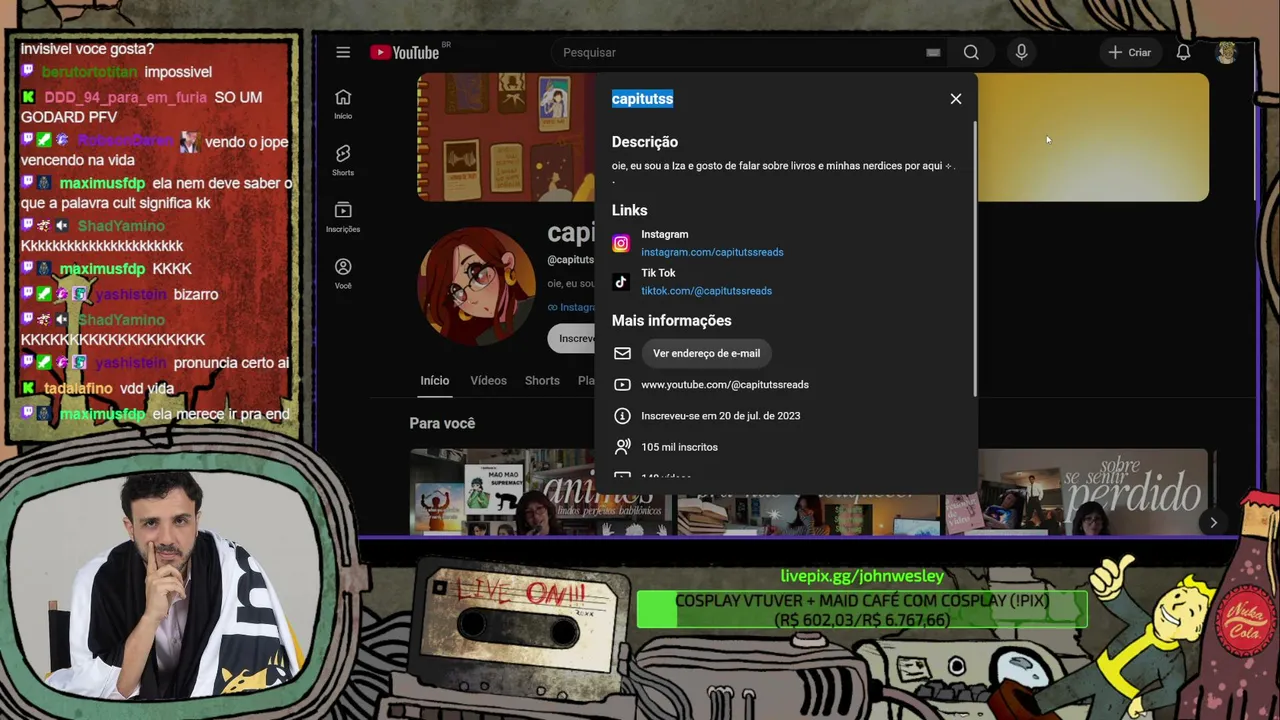Open Shorts from the left sidebar

click(343, 160)
